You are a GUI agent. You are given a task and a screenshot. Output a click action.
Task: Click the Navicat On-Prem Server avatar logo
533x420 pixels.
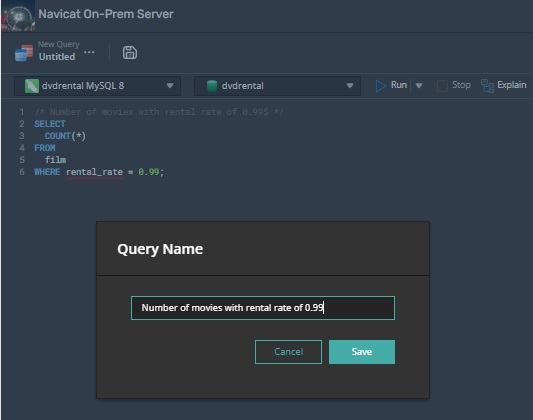tap(18, 16)
